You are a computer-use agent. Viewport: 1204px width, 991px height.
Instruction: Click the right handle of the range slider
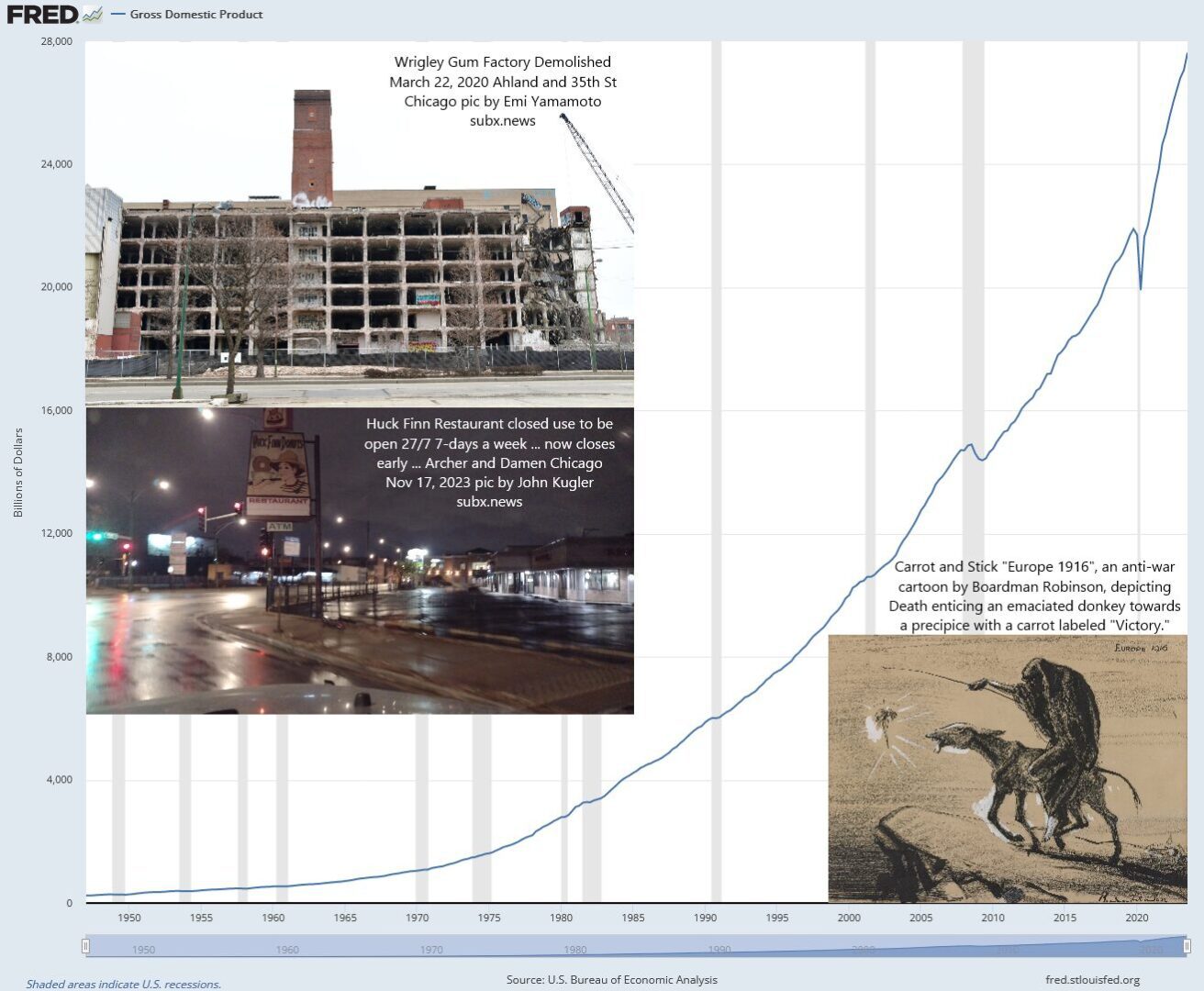coord(1187,946)
